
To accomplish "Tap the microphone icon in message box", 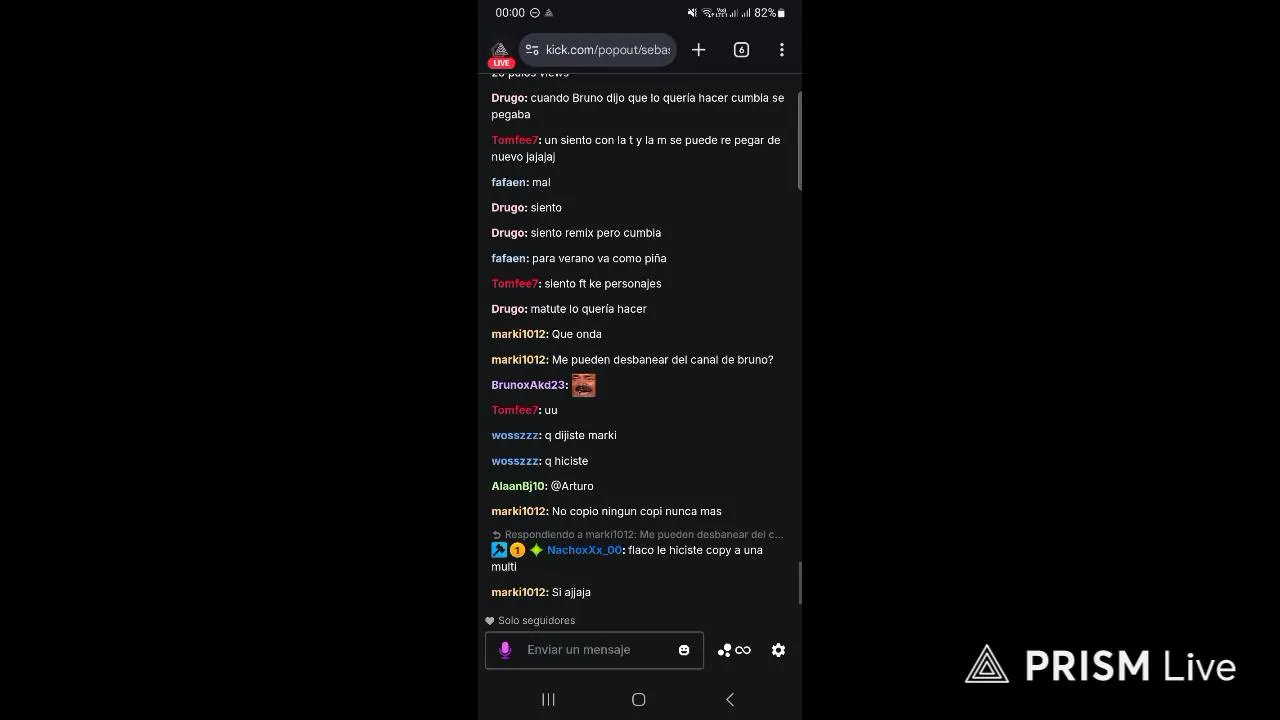I will (505, 650).
